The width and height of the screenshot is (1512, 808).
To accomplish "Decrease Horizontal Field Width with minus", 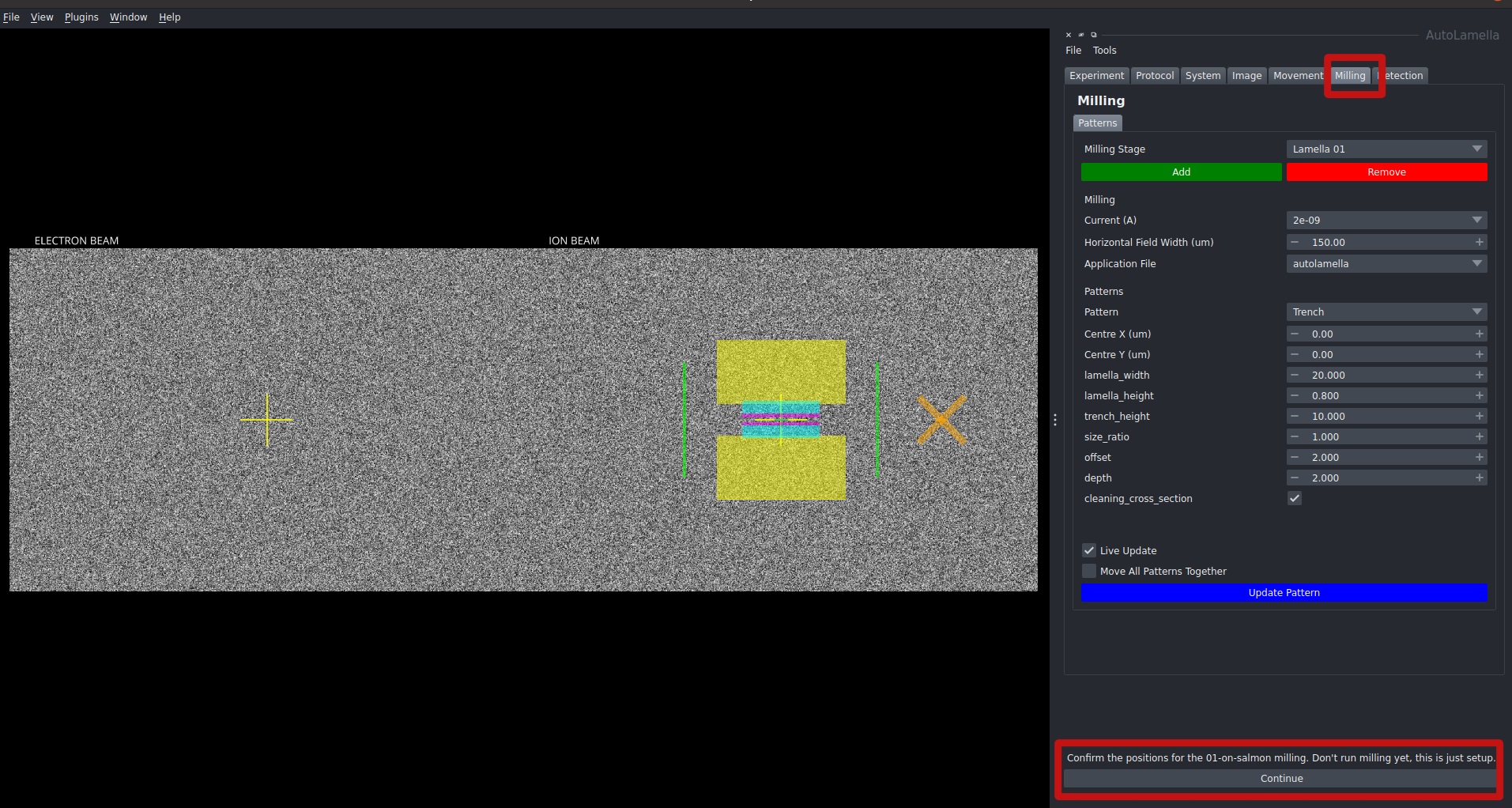I will (x=1295, y=242).
